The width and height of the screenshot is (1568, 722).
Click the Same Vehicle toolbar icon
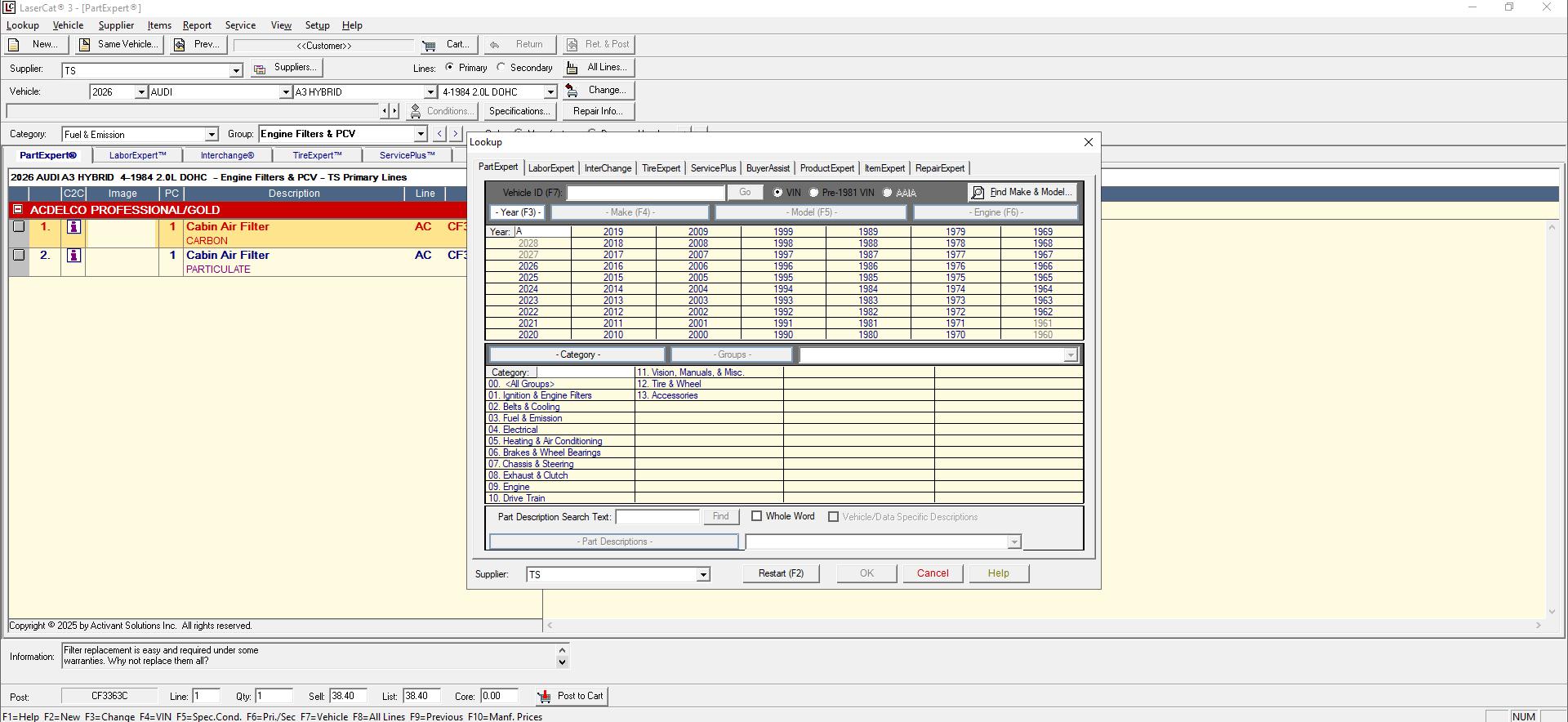[x=85, y=45]
